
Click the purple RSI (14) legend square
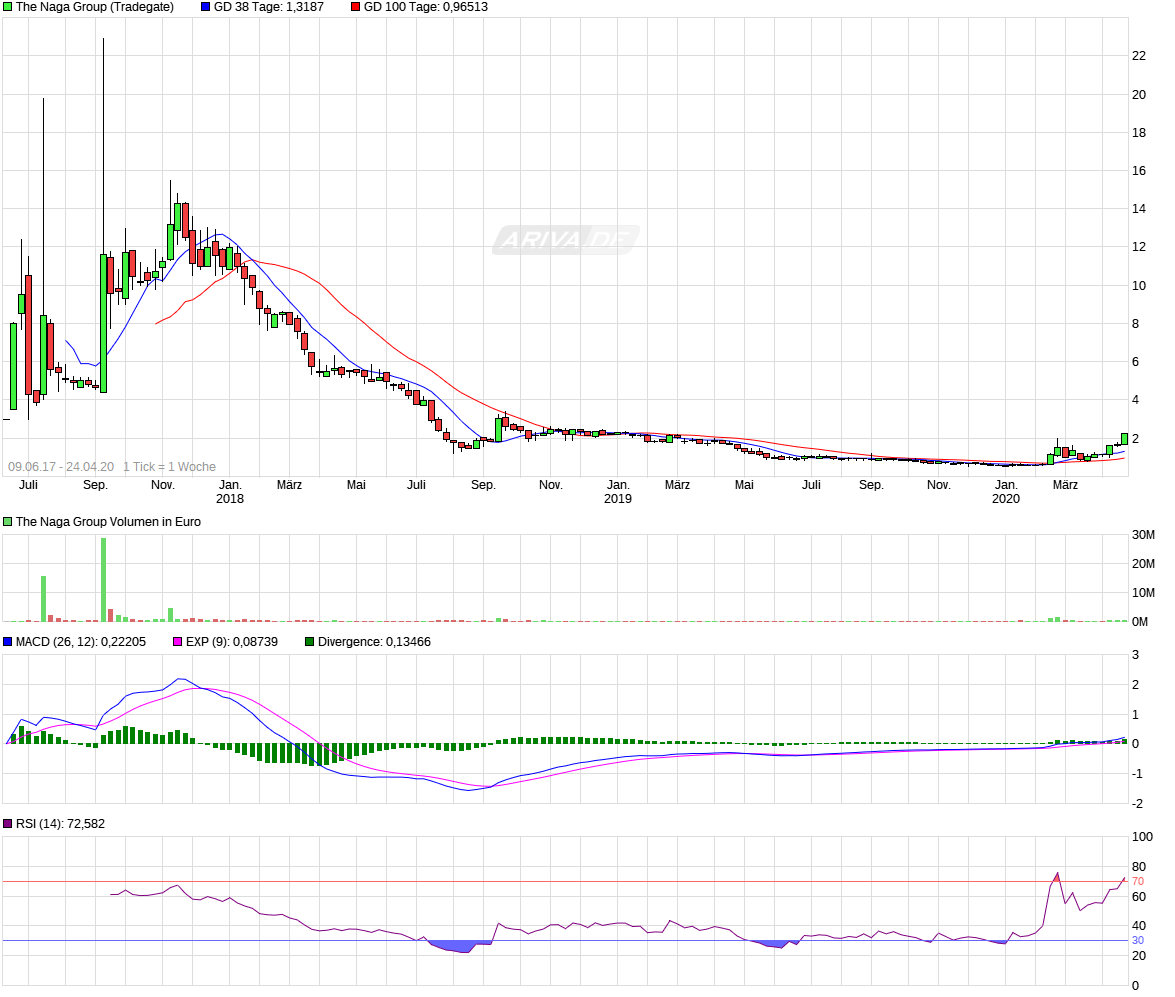coord(8,824)
